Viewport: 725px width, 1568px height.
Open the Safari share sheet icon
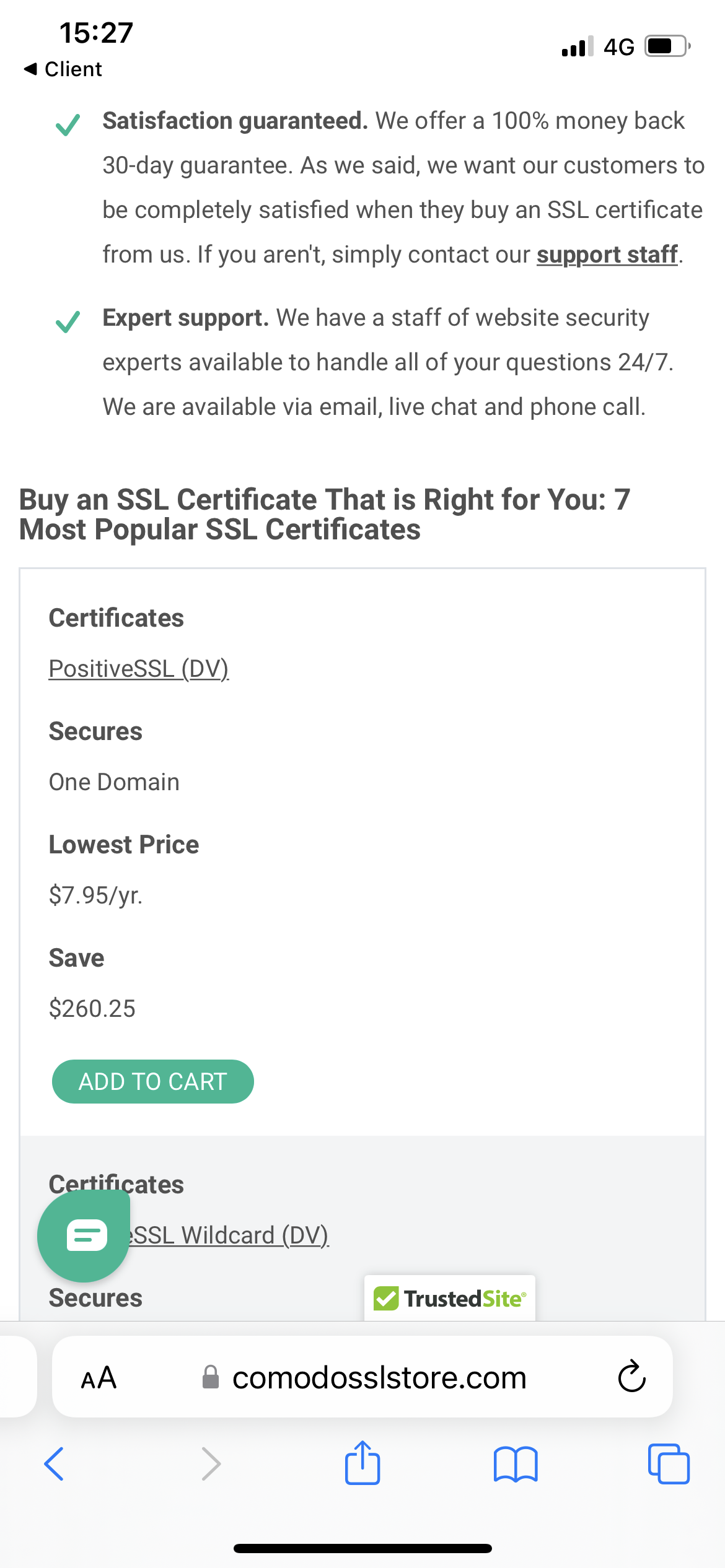pyautogui.click(x=362, y=1463)
